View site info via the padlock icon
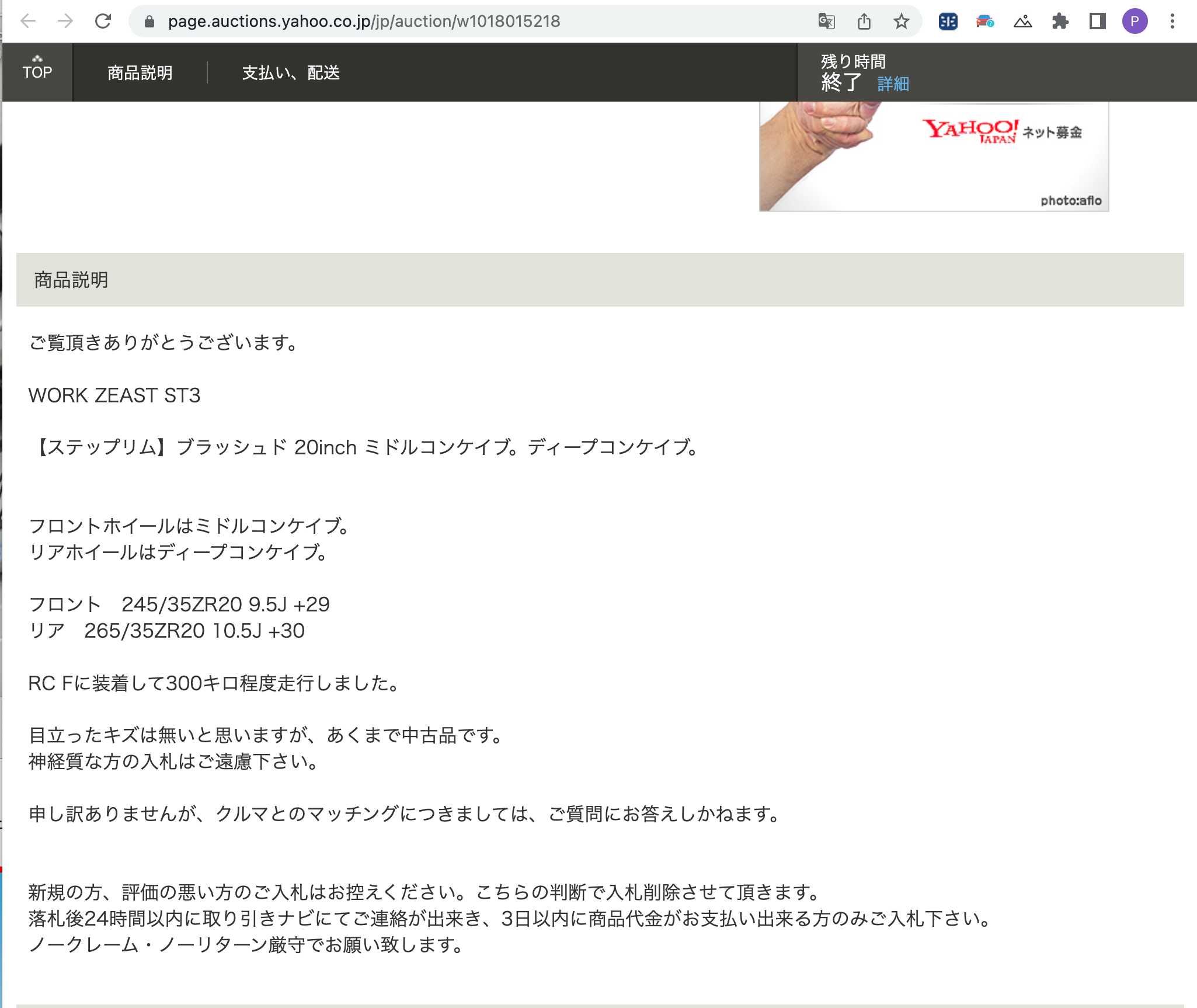The height and width of the screenshot is (1008, 1197). pos(149,22)
